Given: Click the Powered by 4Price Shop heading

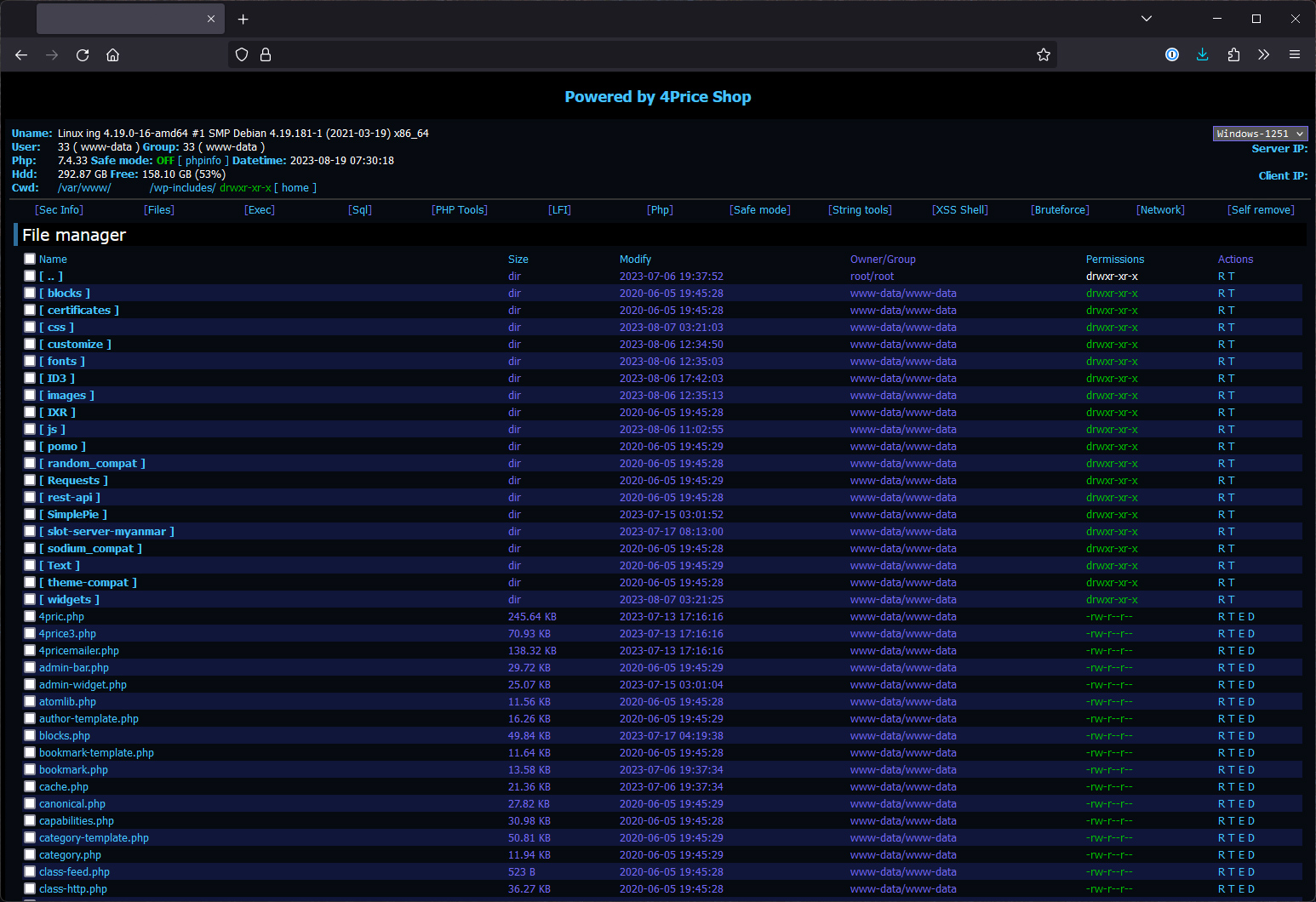Looking at the screenshot, I should pyautogui.click(x=658, y=97).
